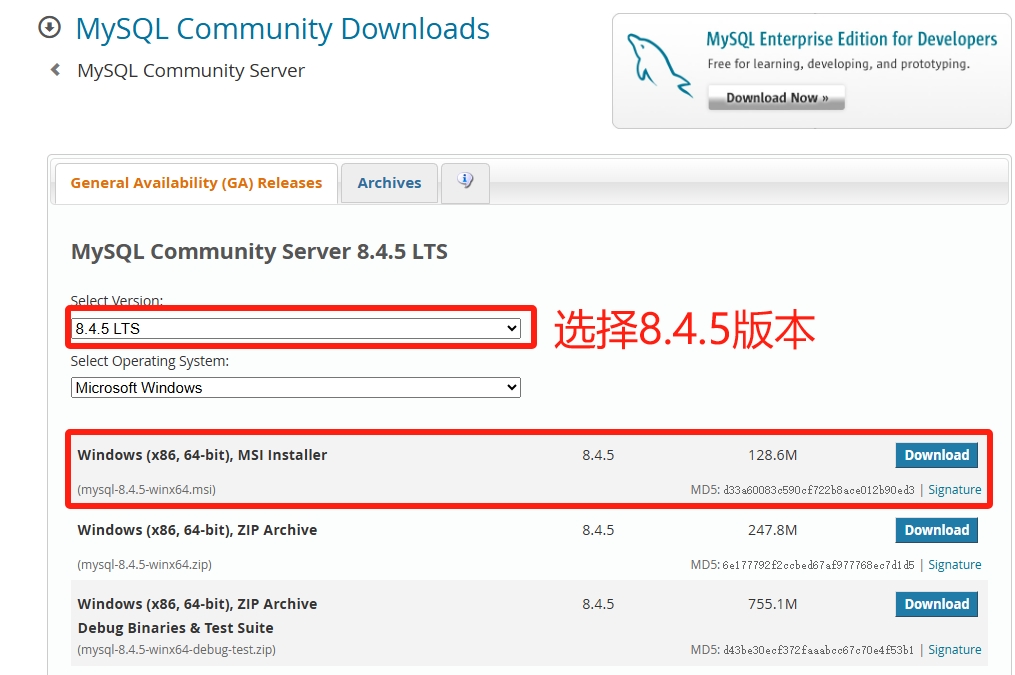Download the 247.8M ZIP Archive
Viewport: 1015px width, 675px height.
pyautogui.click(x=936, y=530)
